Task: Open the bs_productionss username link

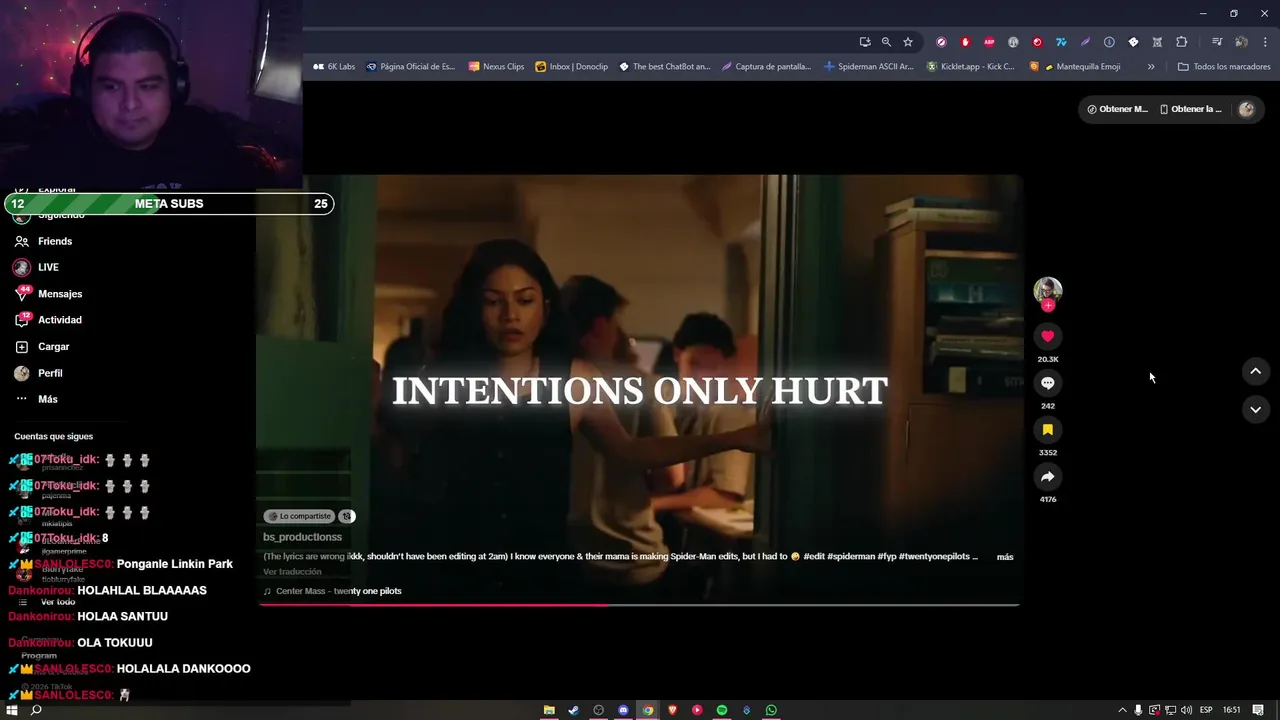Action: point(302,537)
